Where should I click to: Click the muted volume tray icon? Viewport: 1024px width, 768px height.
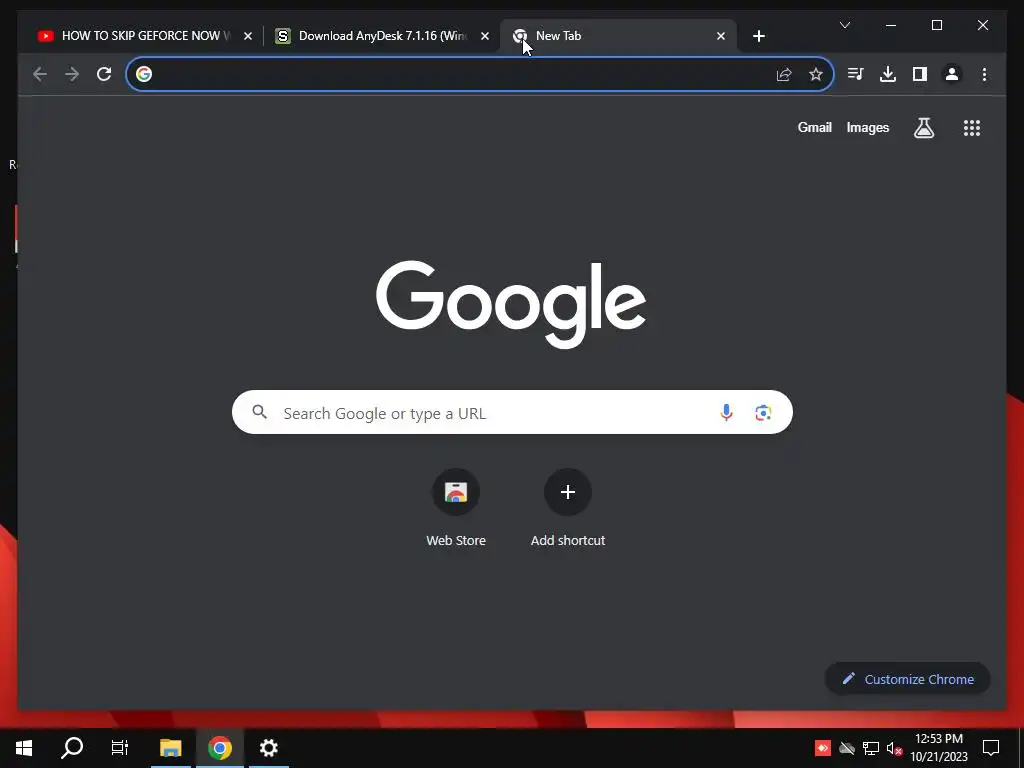(x=894, y=748)
